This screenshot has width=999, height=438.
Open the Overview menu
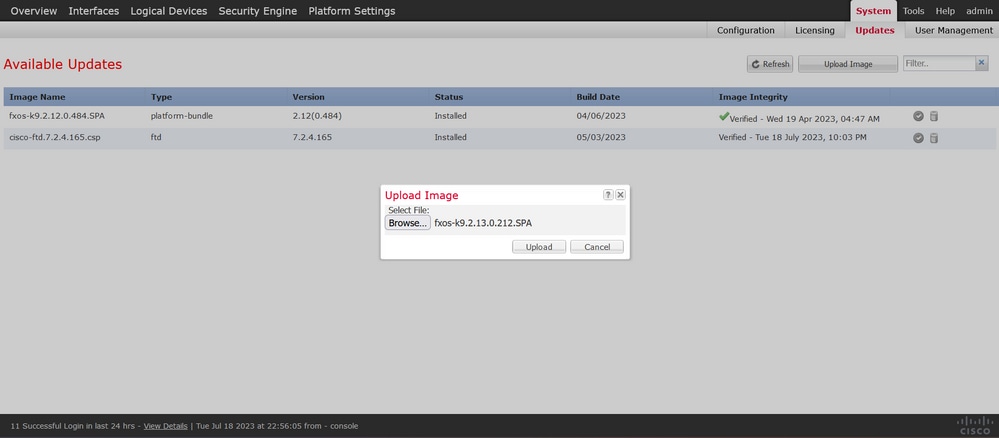coord(34,11)
